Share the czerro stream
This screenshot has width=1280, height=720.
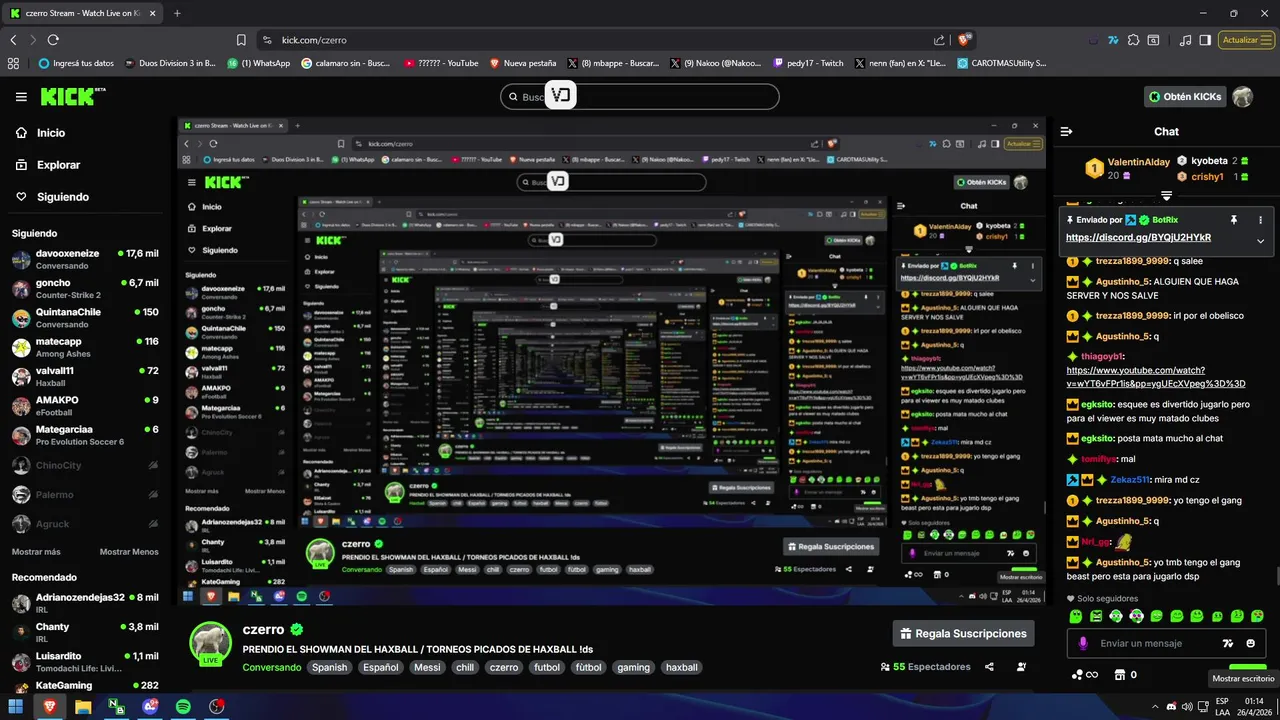(989, 667)
